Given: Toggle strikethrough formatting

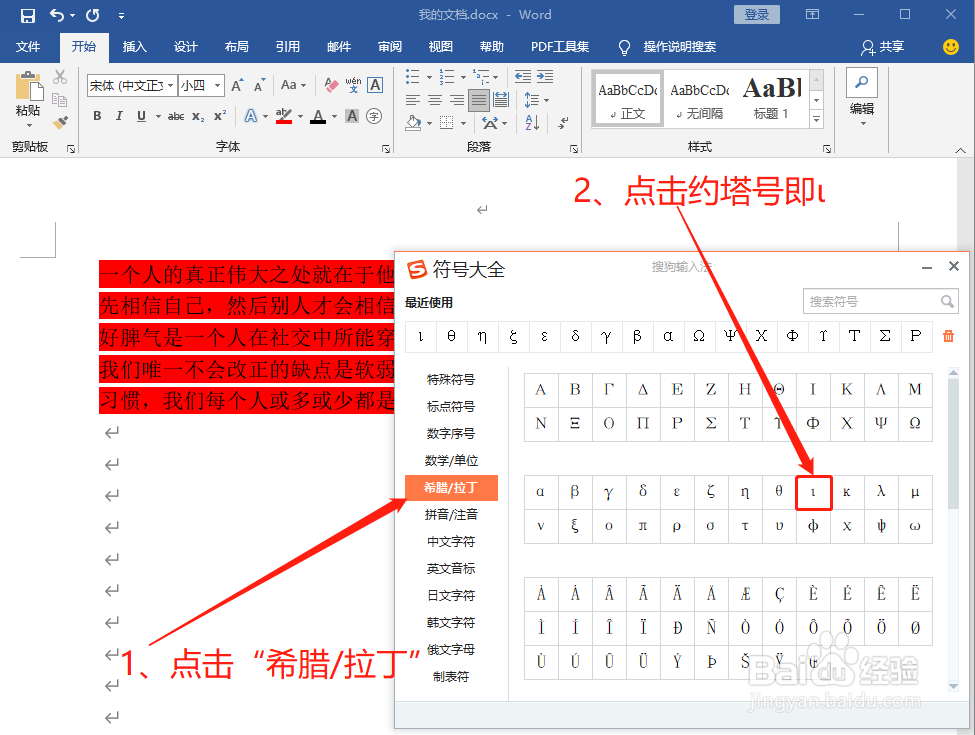Looking at the screenshot, I should click(176, 116).
